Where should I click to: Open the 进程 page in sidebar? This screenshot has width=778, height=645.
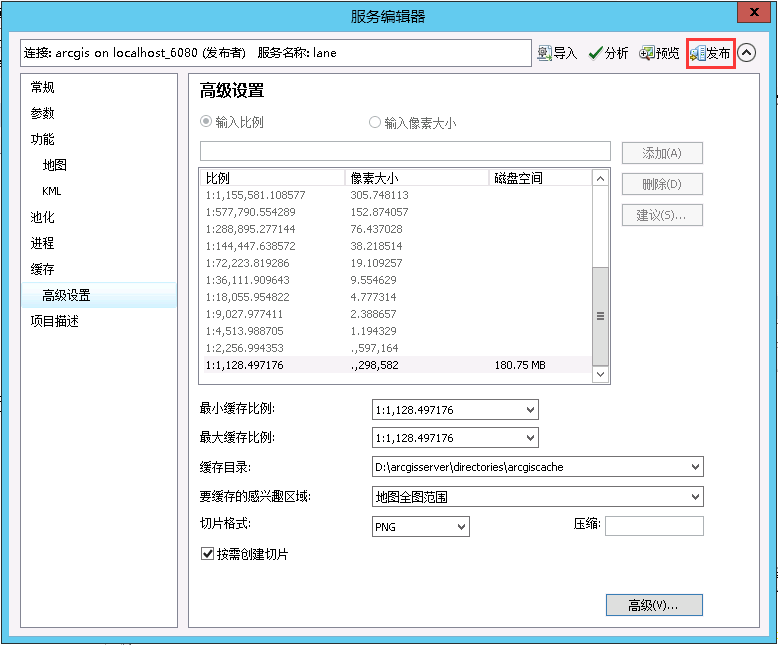[x=43, y=243]
